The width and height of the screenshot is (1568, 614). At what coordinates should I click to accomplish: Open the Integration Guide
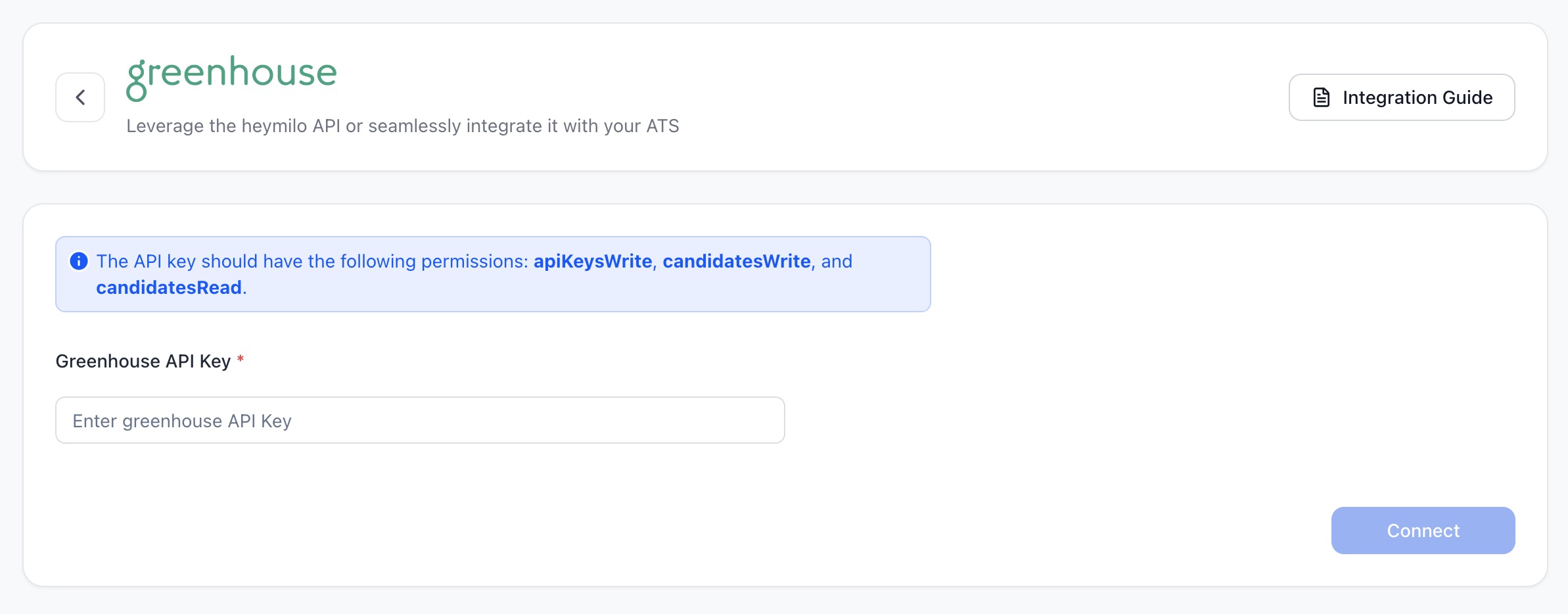(x=1402, y=97)
